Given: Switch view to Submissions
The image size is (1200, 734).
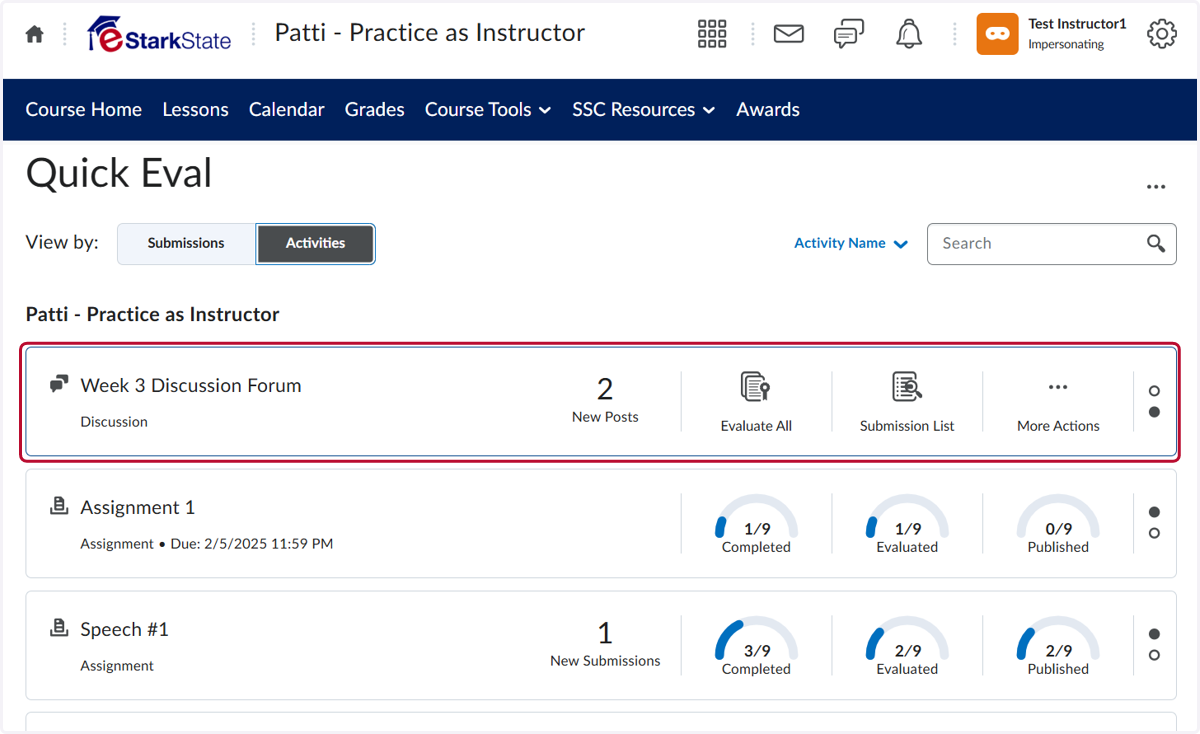Looking at the screenshot, I should click(x=186, y=243).
